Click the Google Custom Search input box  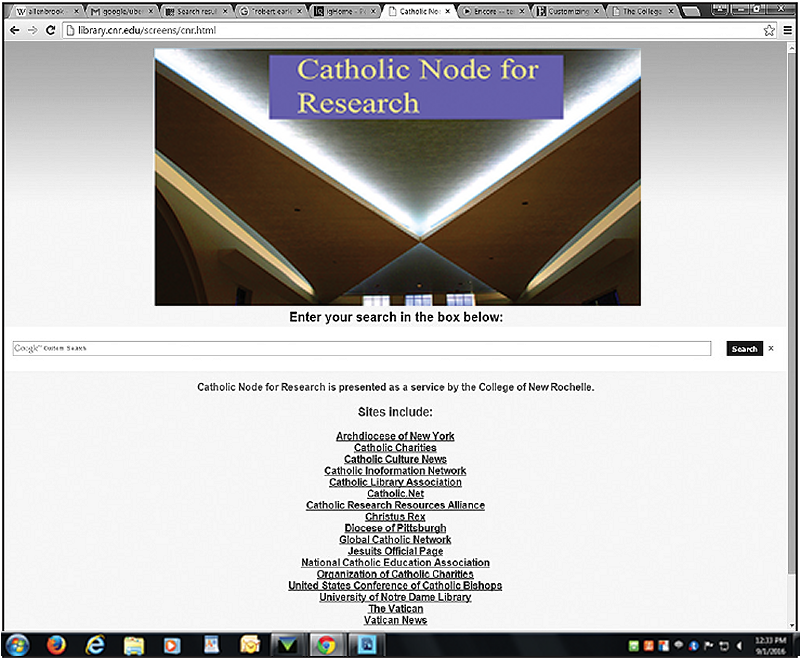coord(362,348)
